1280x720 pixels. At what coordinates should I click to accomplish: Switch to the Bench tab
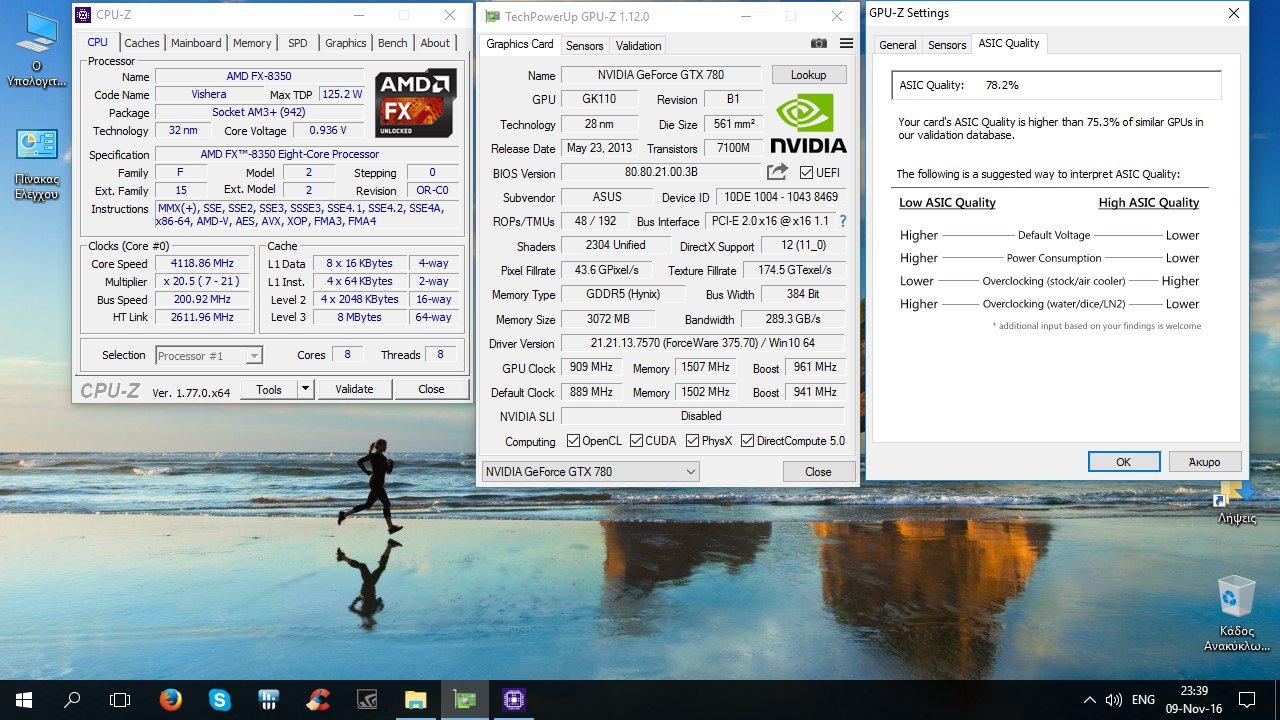[393, 43]
